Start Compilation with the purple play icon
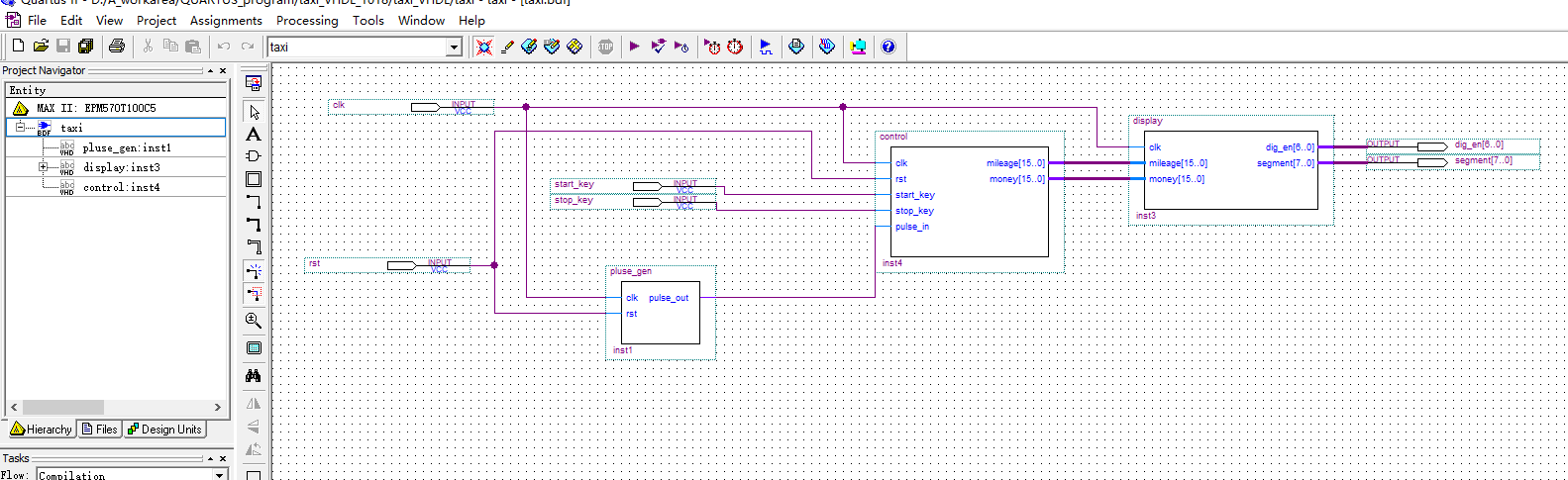Image resolution: width=1568 pixels, height=480 pixels. click(635, 46)
